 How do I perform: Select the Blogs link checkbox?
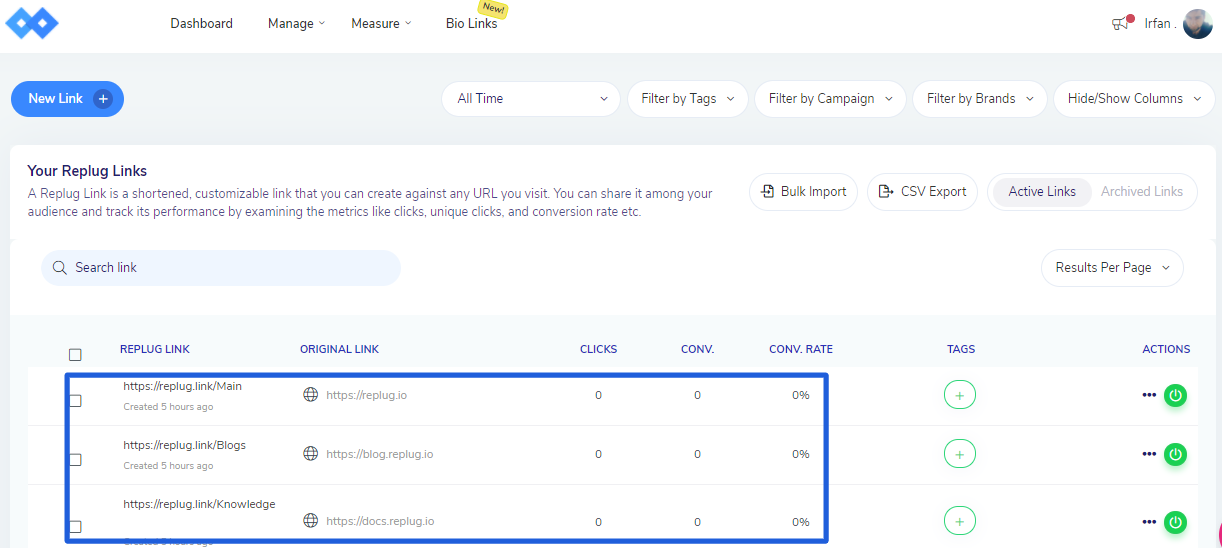(75, 460)
